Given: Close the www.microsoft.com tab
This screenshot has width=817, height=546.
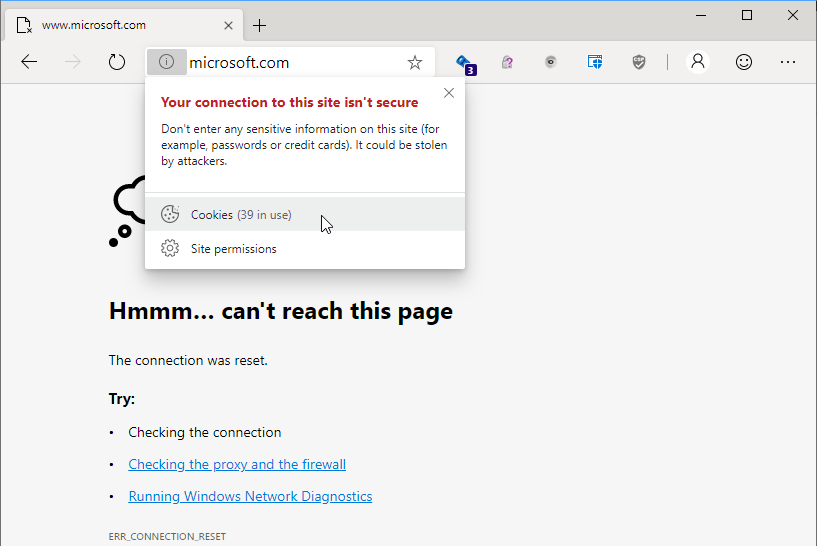Looking at the screenshot, I should point(228,25).
